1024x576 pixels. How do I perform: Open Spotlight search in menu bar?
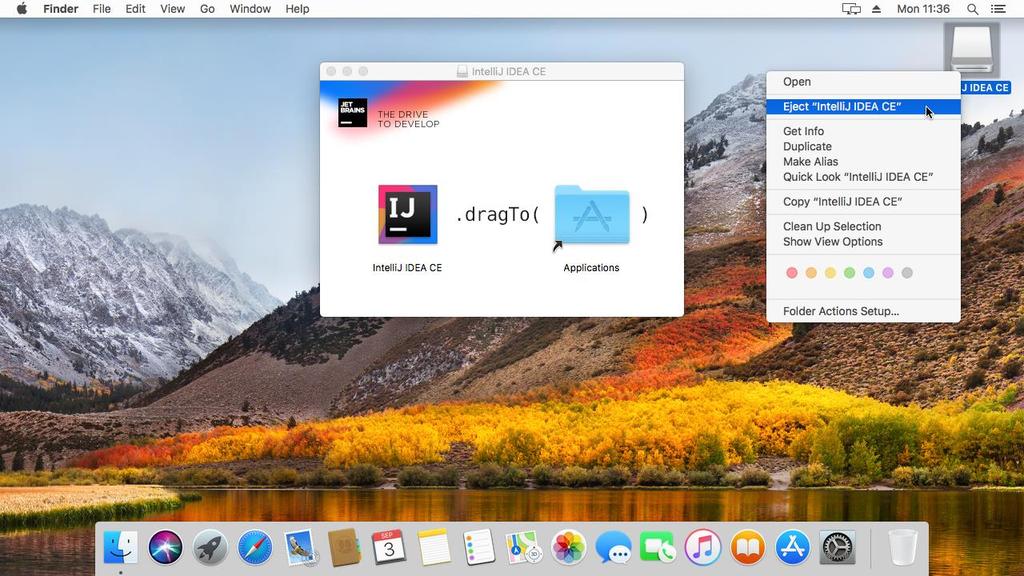tap(972, 8)
